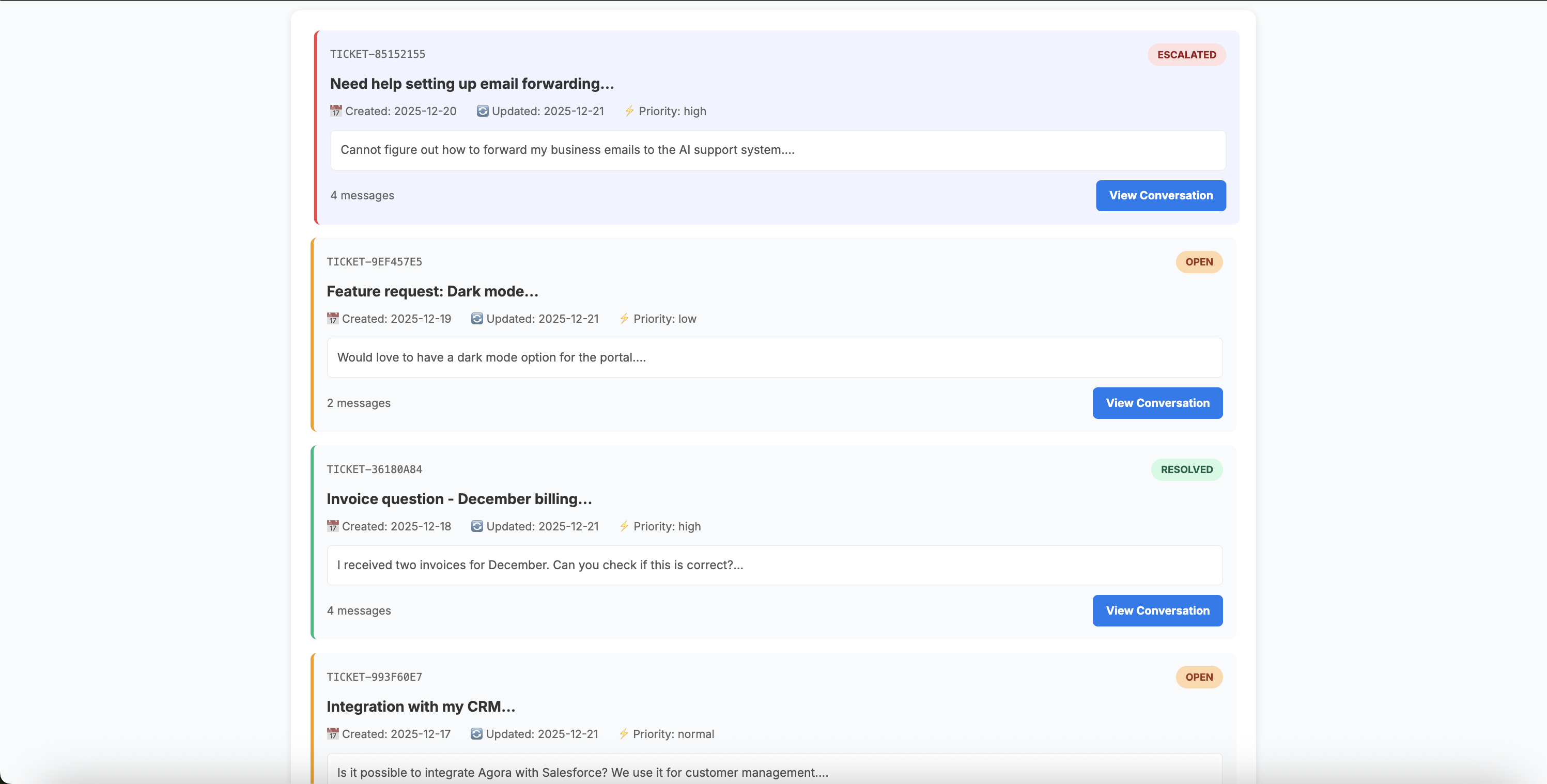The width and height of the screenshot is (1547, 784).
Task: Click the ESCALATED status badge
Action: pyautogui.click(x=1186, y=55)
